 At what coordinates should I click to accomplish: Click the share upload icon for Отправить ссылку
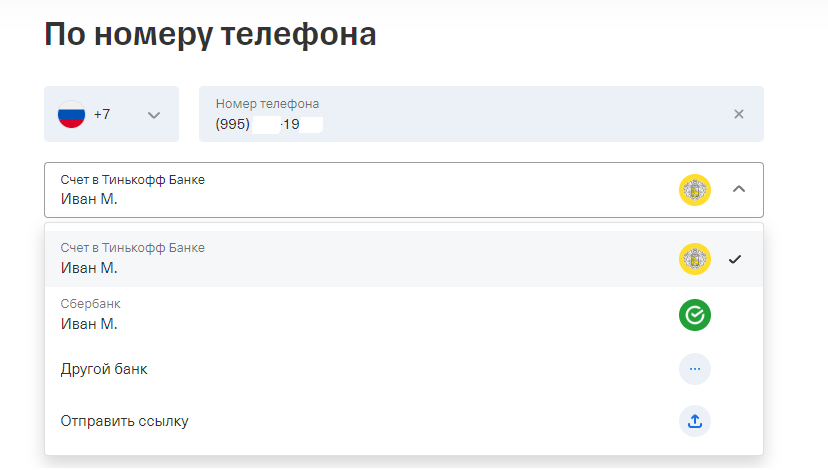(695, 421)
